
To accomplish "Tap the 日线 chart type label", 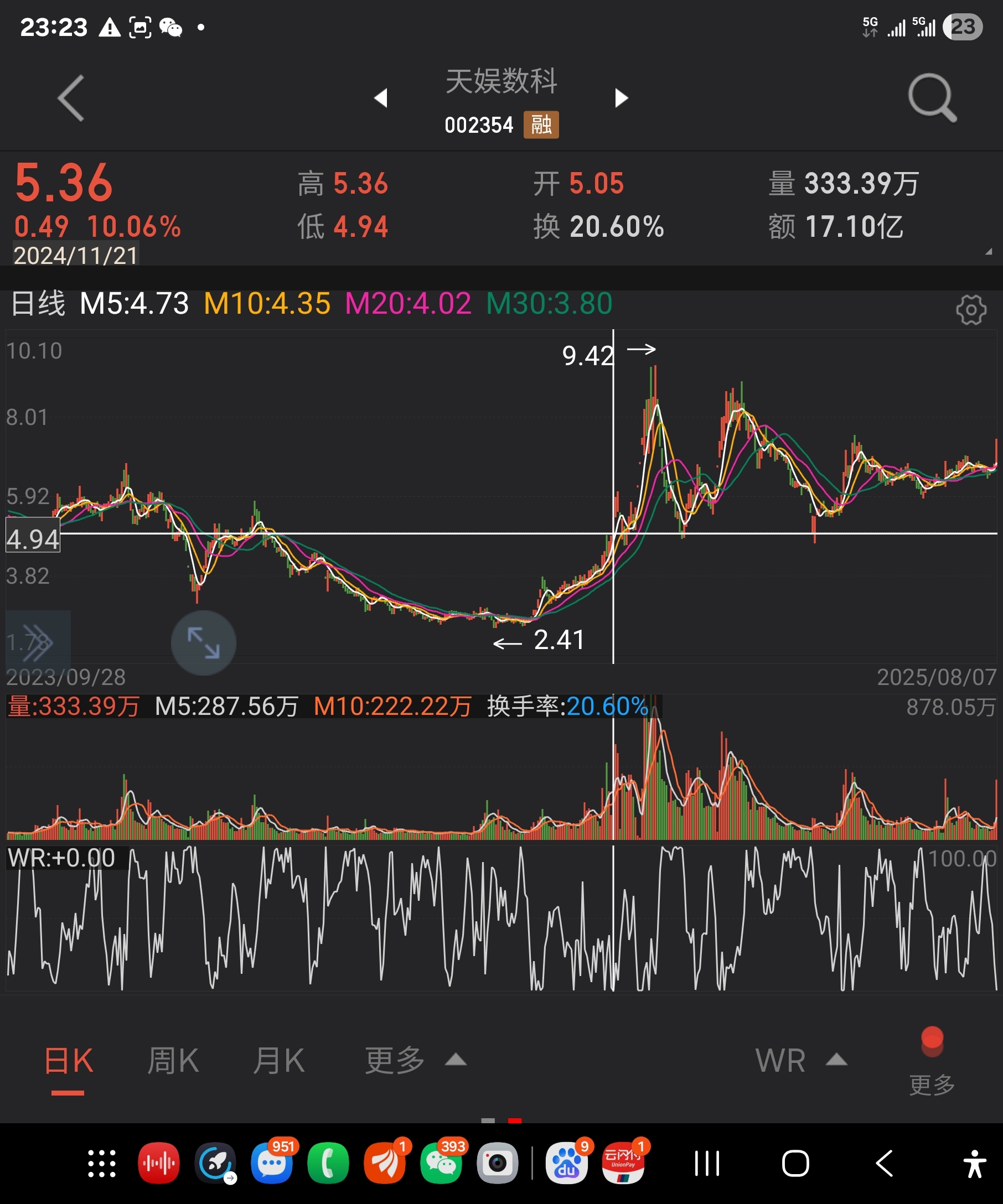I will pyautogui.click(x=38, y=303).
